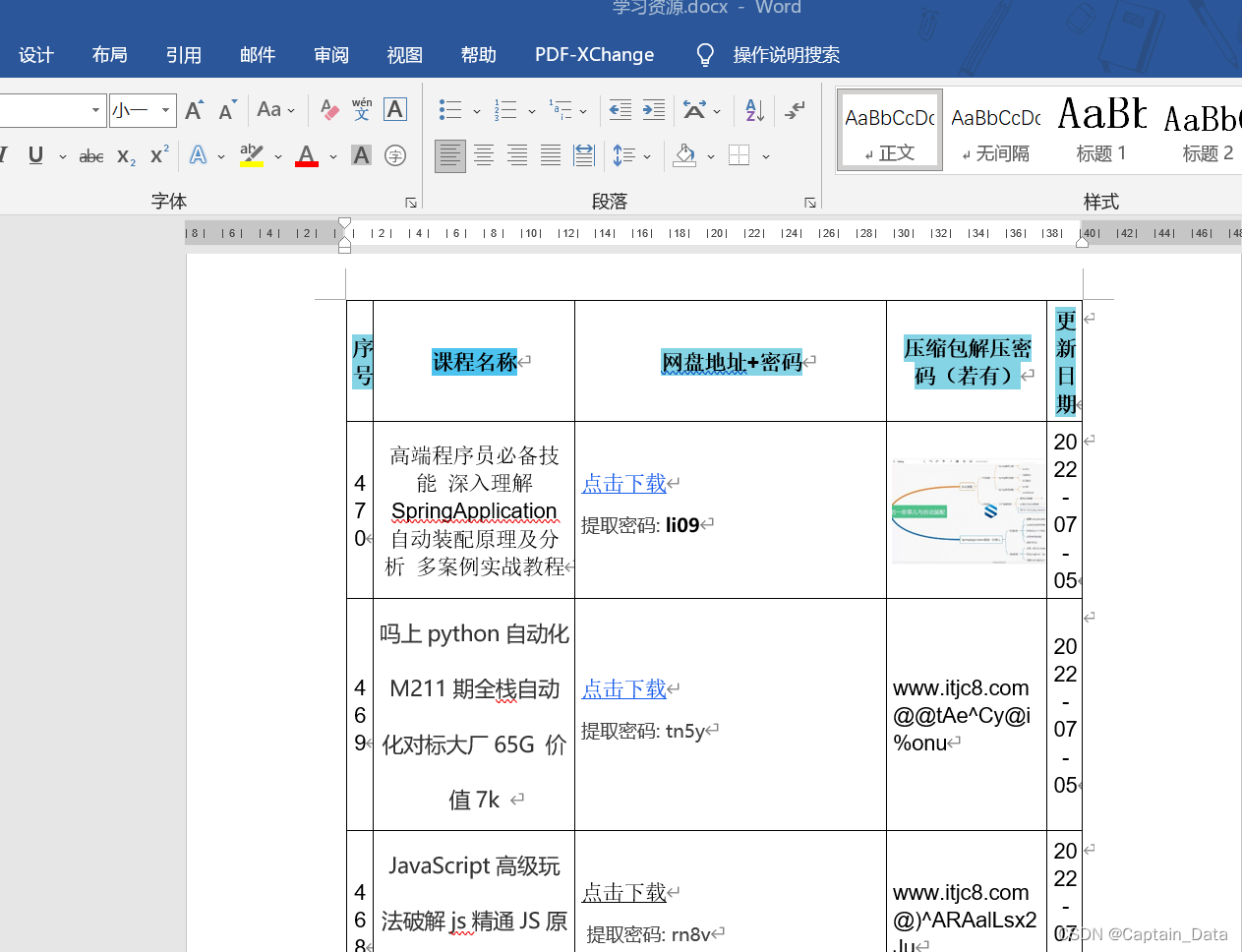
Task: Switch to the 引用 tab
Action: click(x=184, y=55)
